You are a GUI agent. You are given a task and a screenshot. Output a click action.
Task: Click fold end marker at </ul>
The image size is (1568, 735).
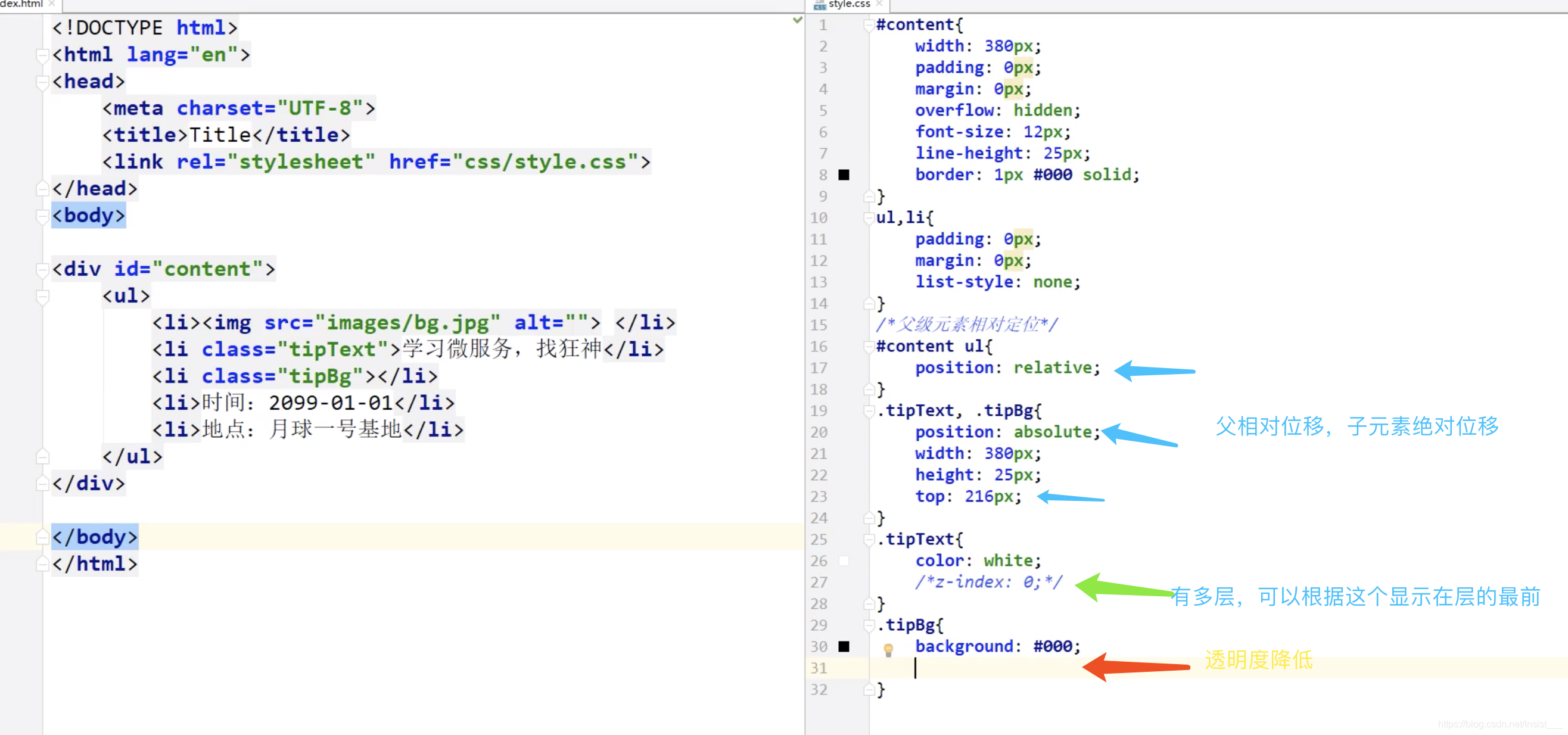coord(43,456)
